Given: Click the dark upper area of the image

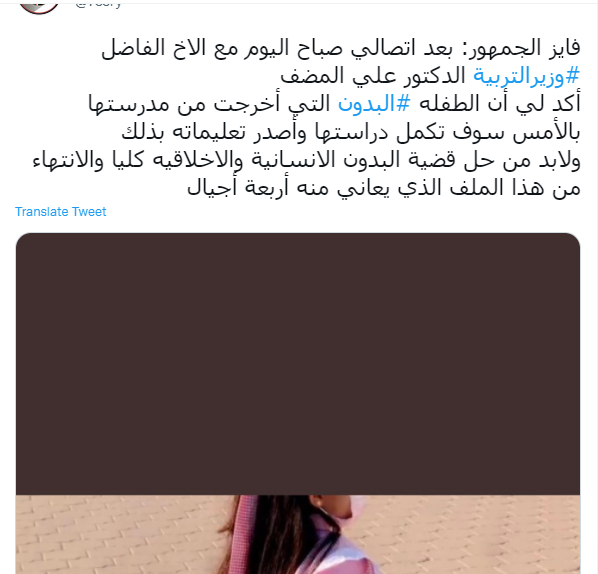Looking at the screenshot, I should tap(298, 364).
